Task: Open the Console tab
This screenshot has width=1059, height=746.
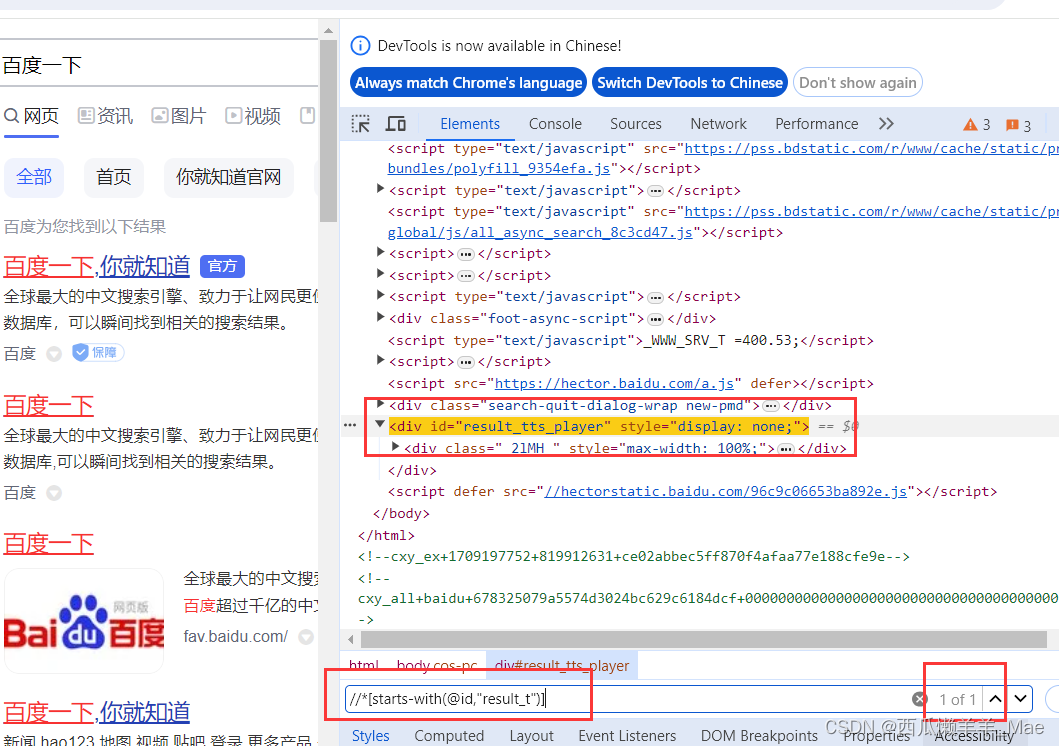Action: point(555,124)
